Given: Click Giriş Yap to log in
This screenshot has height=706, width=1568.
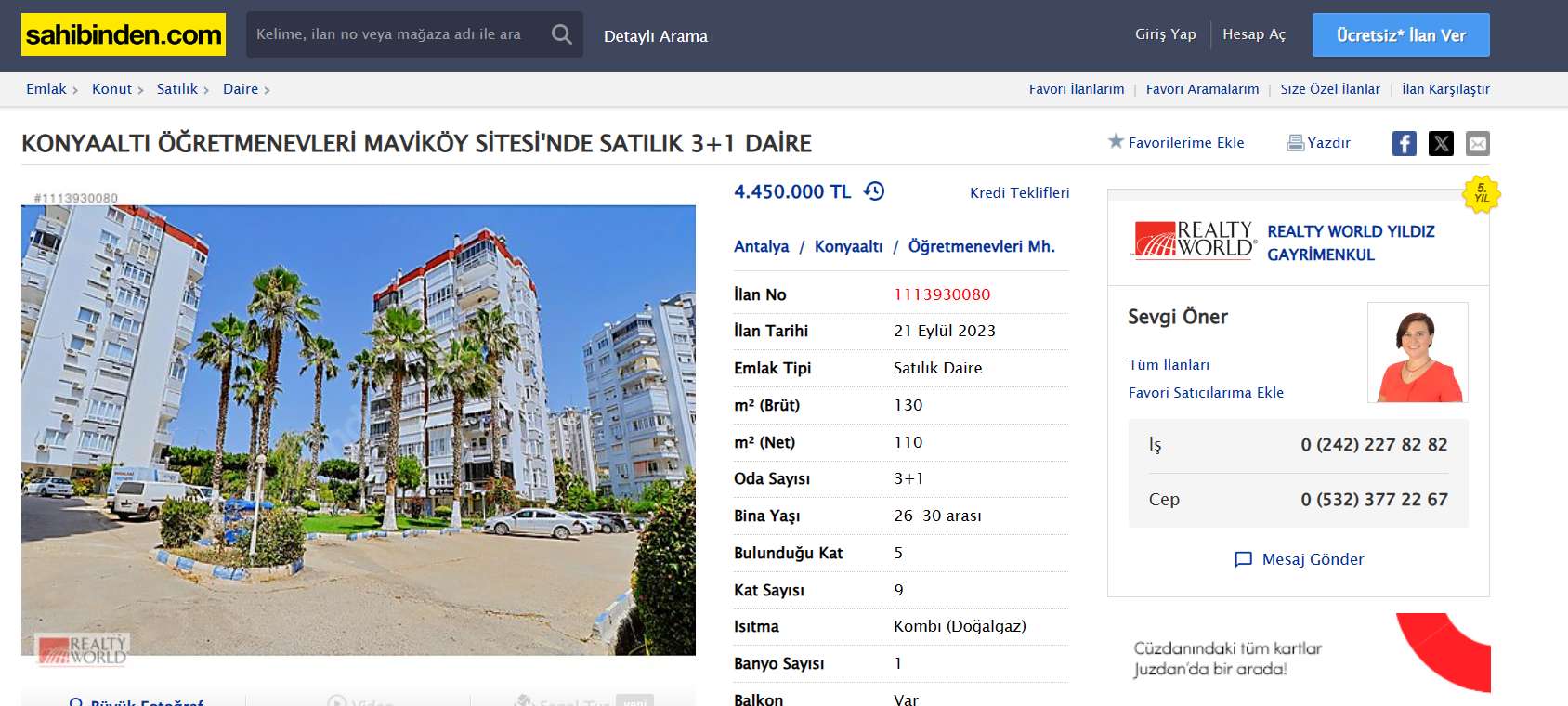Looking at the screenshot, I should [1166, 34].
